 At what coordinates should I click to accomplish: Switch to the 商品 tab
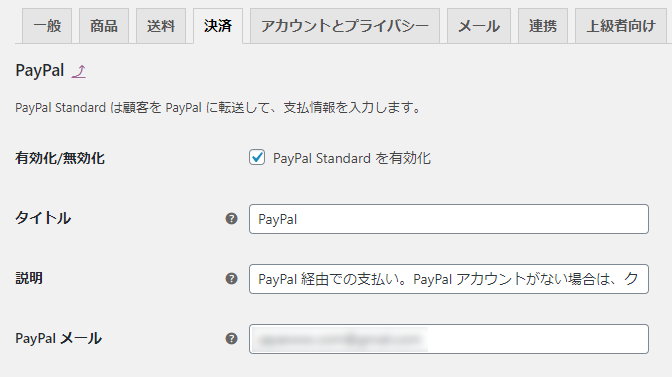coord(104,26)
